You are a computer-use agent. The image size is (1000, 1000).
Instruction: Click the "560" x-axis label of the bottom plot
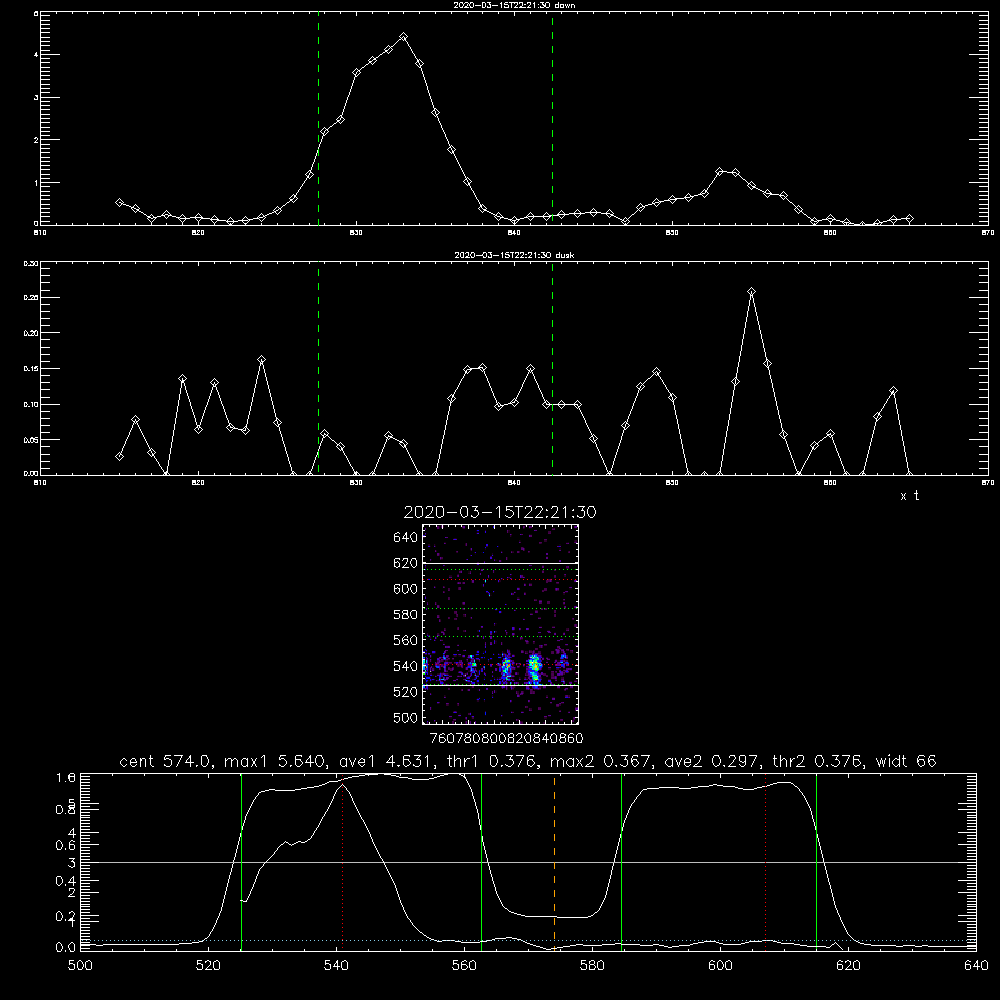click(464, 966)
